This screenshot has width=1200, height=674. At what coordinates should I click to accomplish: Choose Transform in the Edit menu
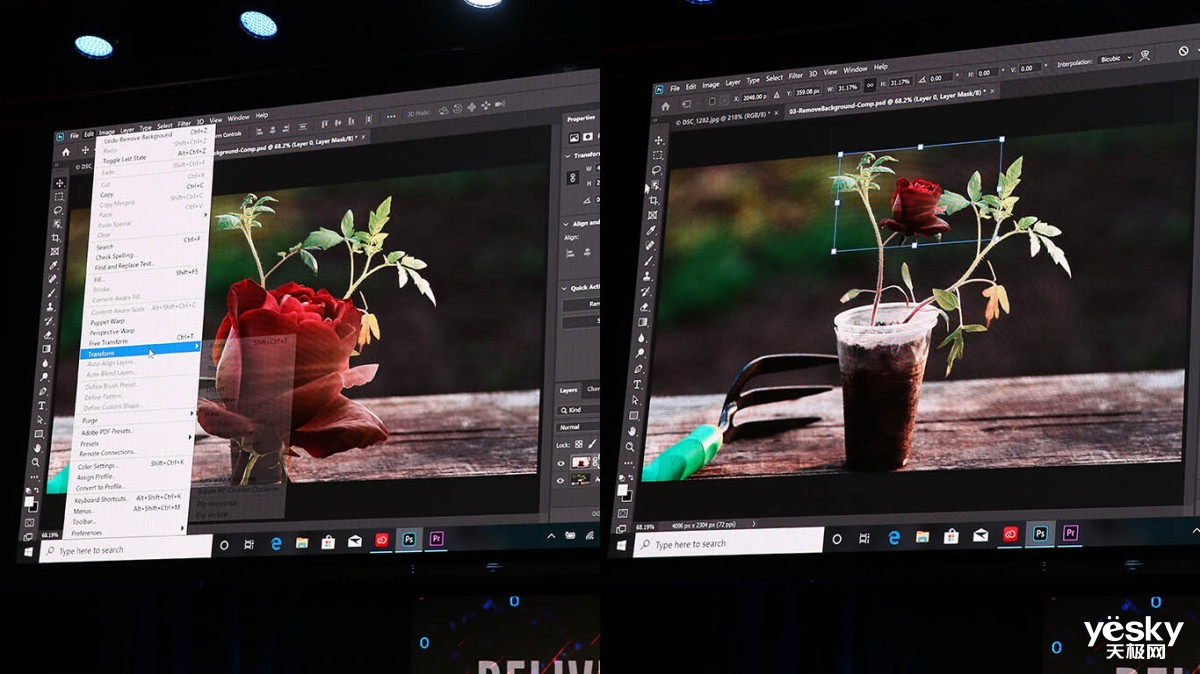(x=140, y=353)
